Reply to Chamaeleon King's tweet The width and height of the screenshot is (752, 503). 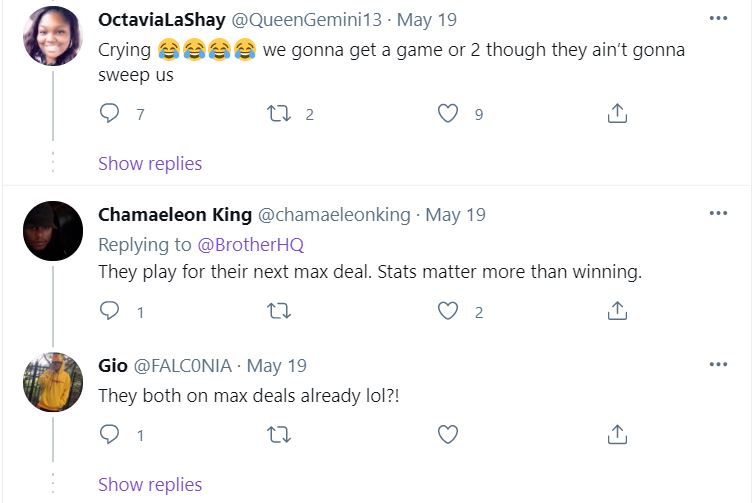pos(110,312)
